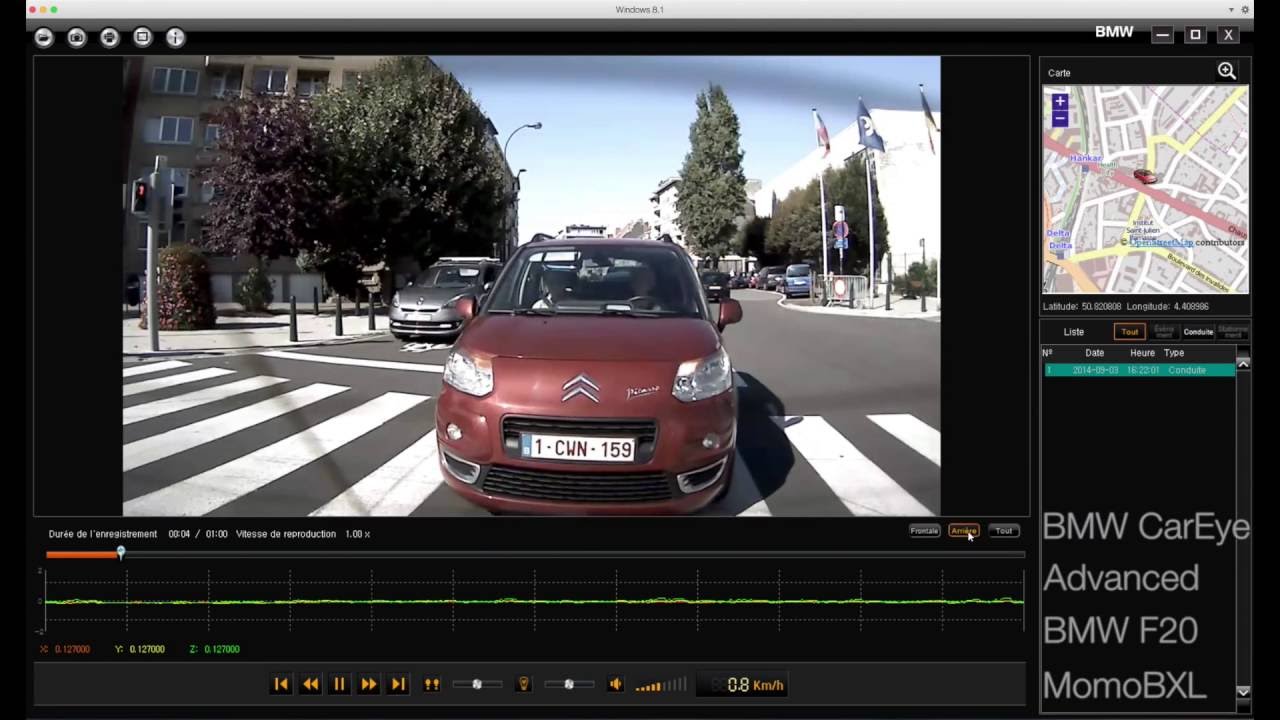This screenshot has height=720, width=1280.
Task: Click the green macOS window zoom button
Action: (55, 9)
